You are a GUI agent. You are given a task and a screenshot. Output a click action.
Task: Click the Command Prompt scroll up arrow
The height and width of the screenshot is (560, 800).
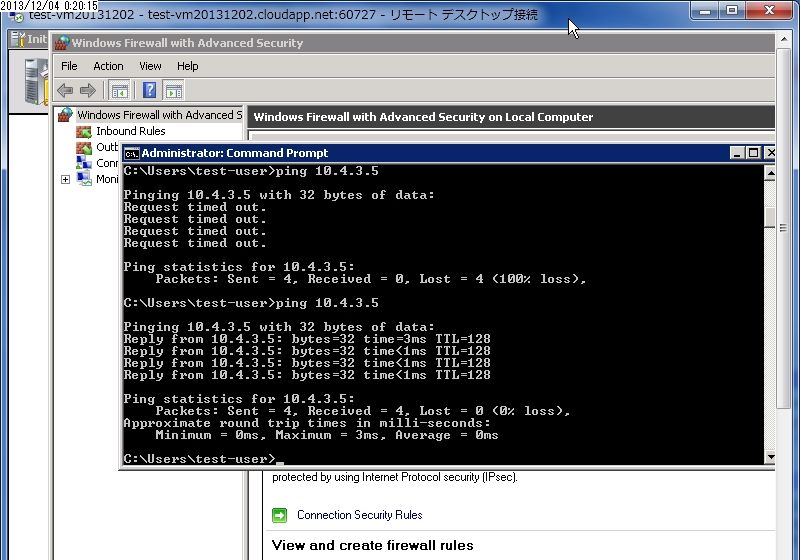click(x=770, y=174)
